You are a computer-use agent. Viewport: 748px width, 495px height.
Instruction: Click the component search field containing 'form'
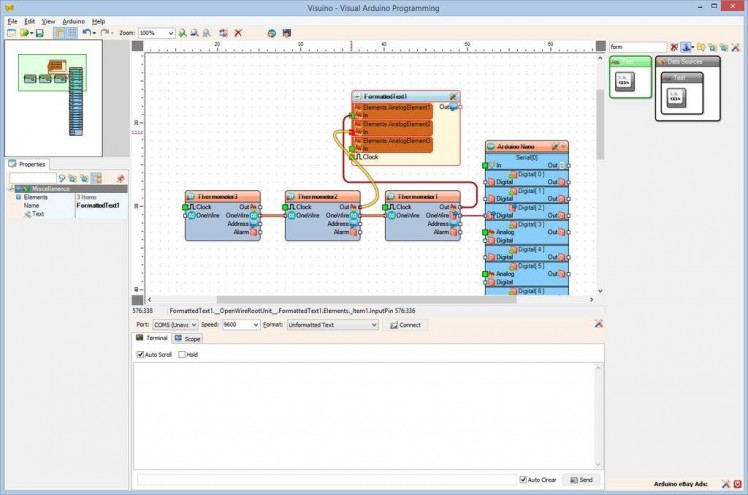pos(637,47)
